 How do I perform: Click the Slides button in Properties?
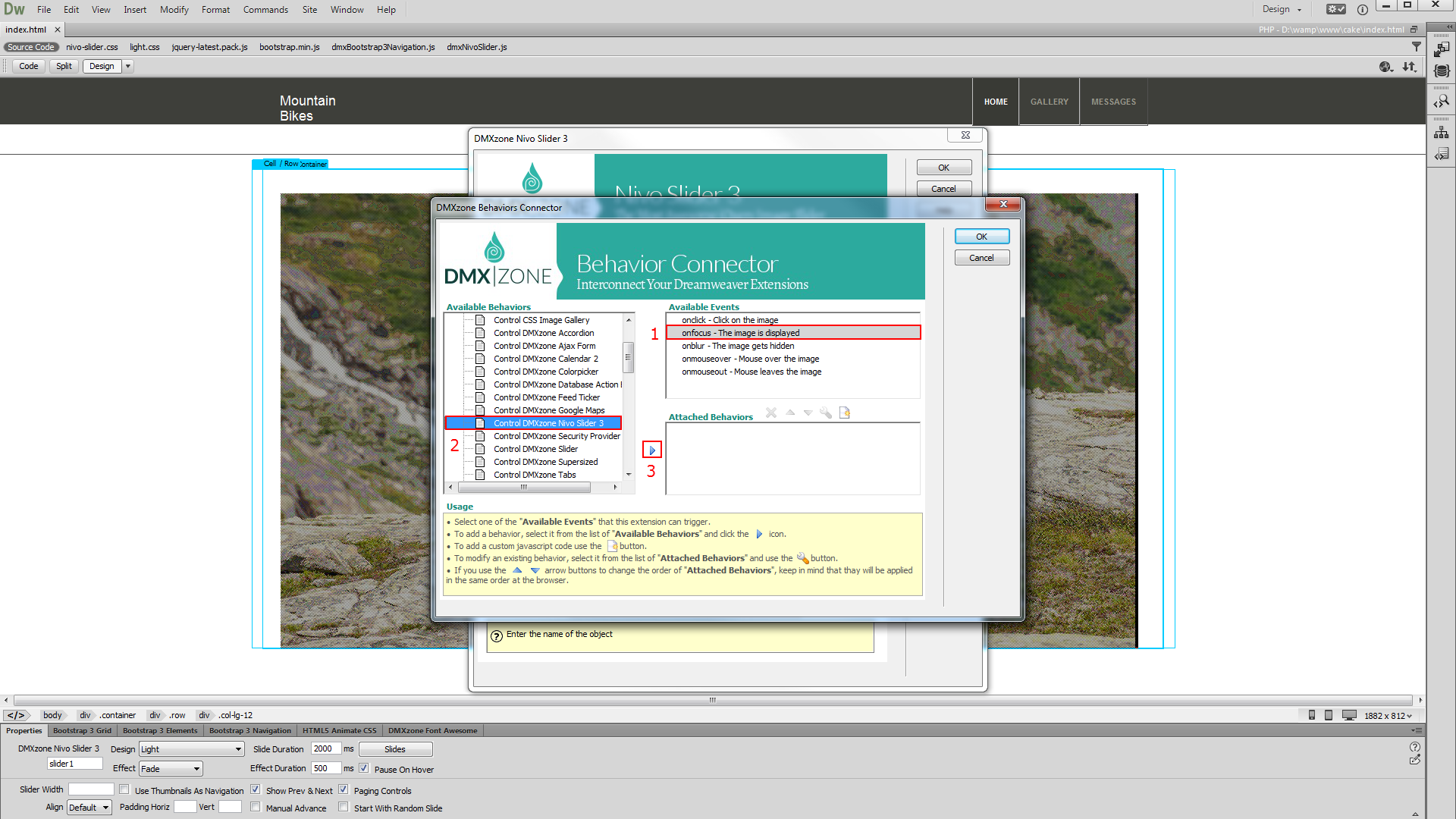(395, 749)
